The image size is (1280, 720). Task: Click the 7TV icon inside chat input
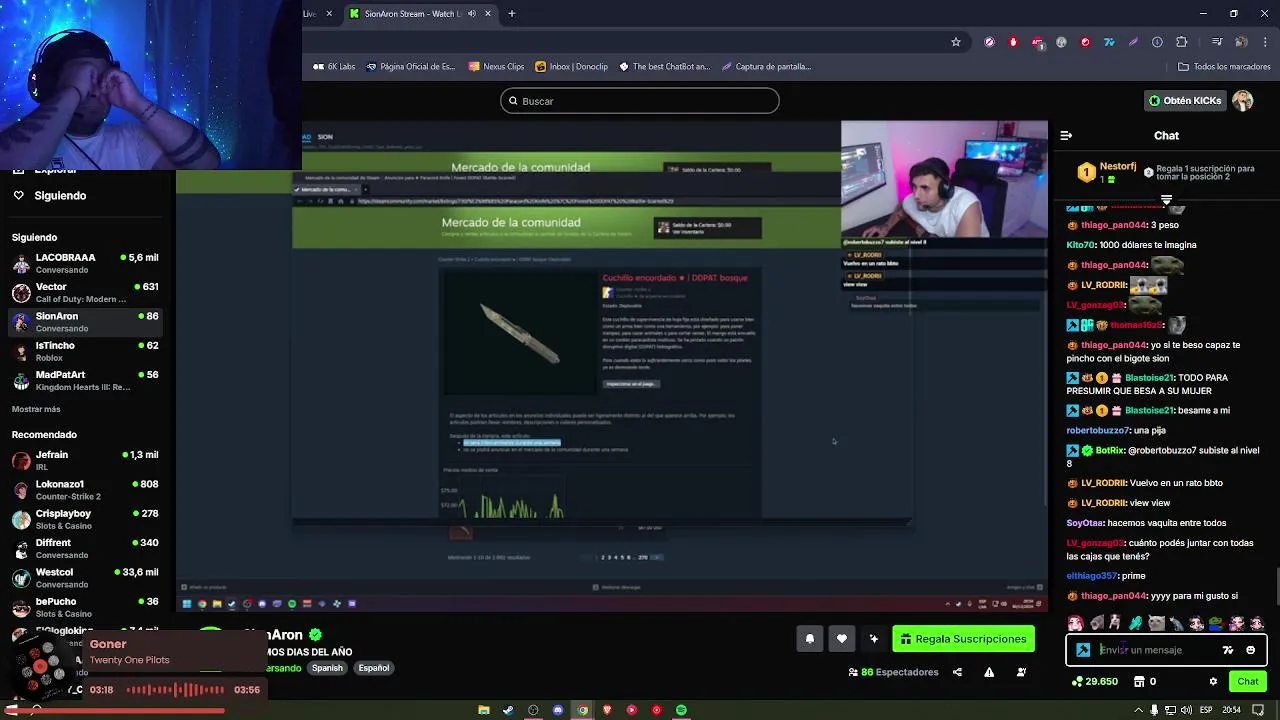(x=1228, y=650)
